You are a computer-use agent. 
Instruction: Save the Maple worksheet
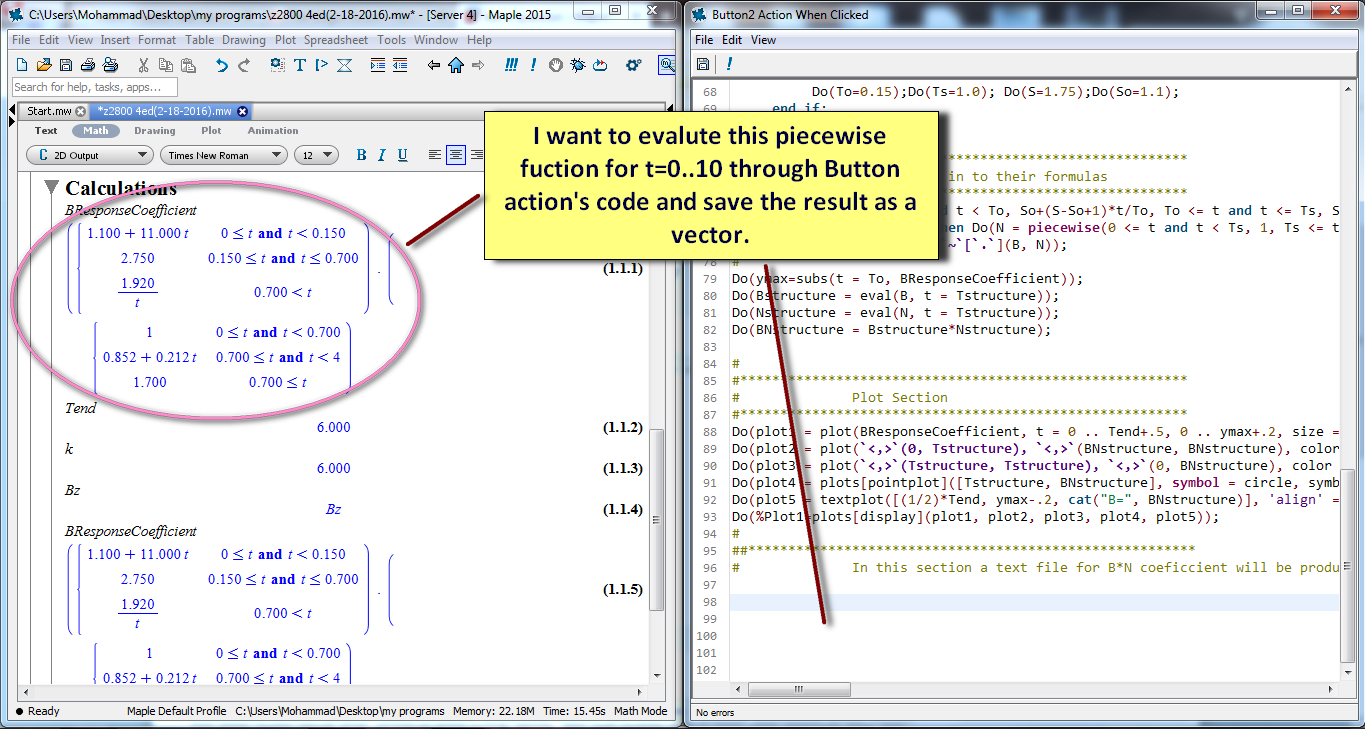pos(66,65)
